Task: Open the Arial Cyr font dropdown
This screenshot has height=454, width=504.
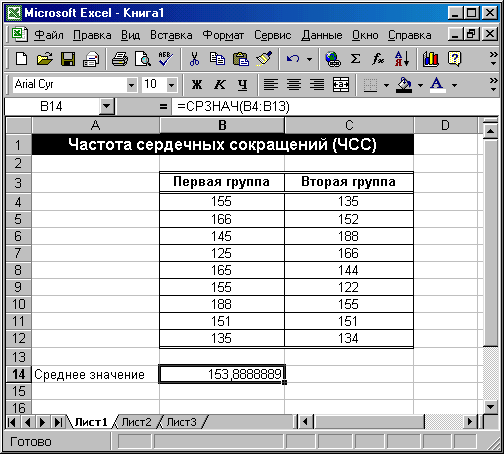Action: [132, 85]
